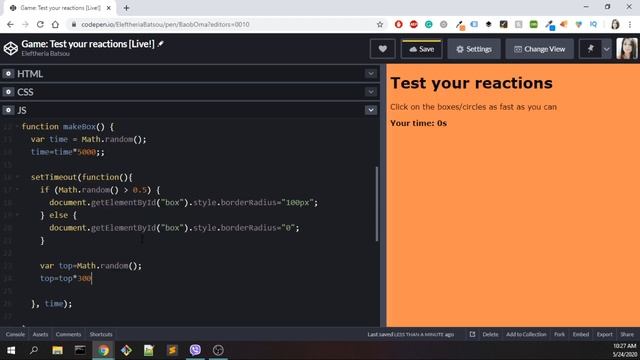Viewport: 640px width, 360px height.
Task: Click the AdBlock extension icon
Action: 413,24
